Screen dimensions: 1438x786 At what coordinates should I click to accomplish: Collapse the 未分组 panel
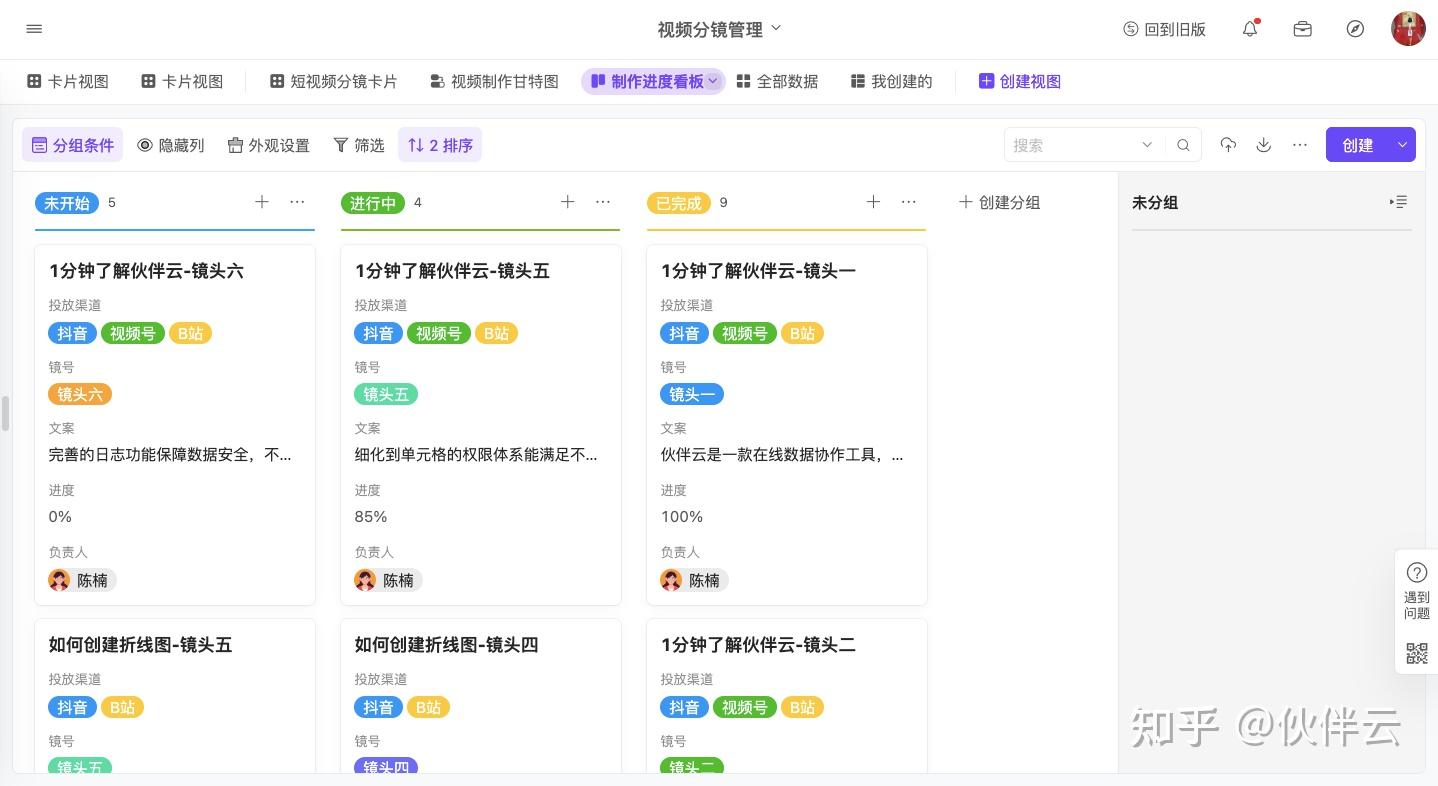tap(1399, 202)
